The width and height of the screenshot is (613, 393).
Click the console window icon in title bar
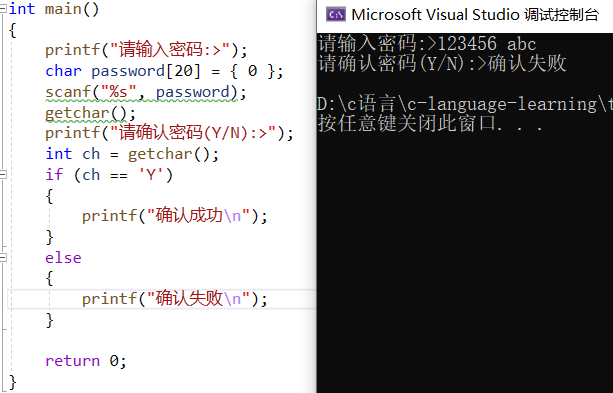pyautogui.click(x=336, y=15)
